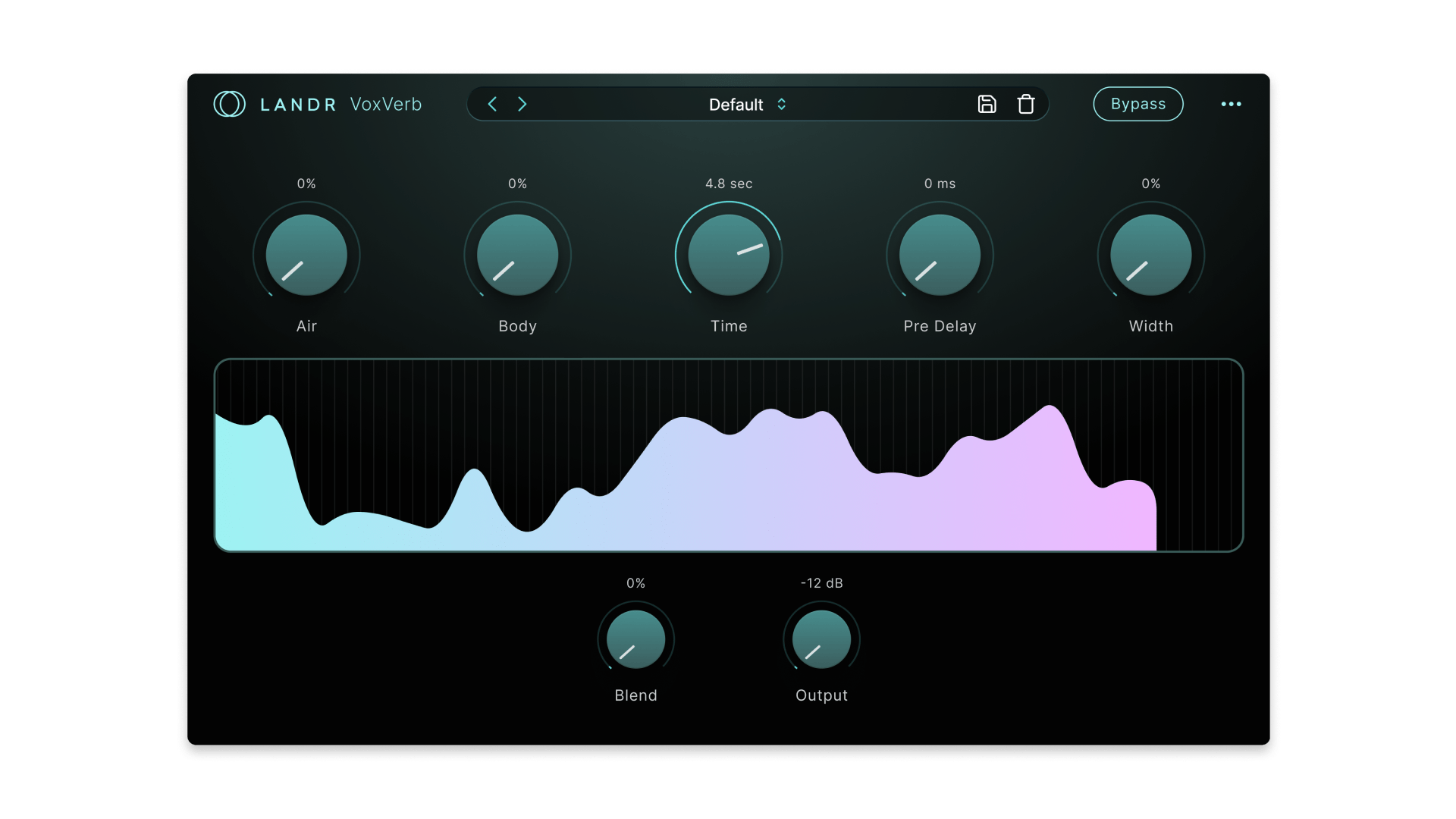
Task: Click the 0% value above Blend
Action: tap(635, 583)
